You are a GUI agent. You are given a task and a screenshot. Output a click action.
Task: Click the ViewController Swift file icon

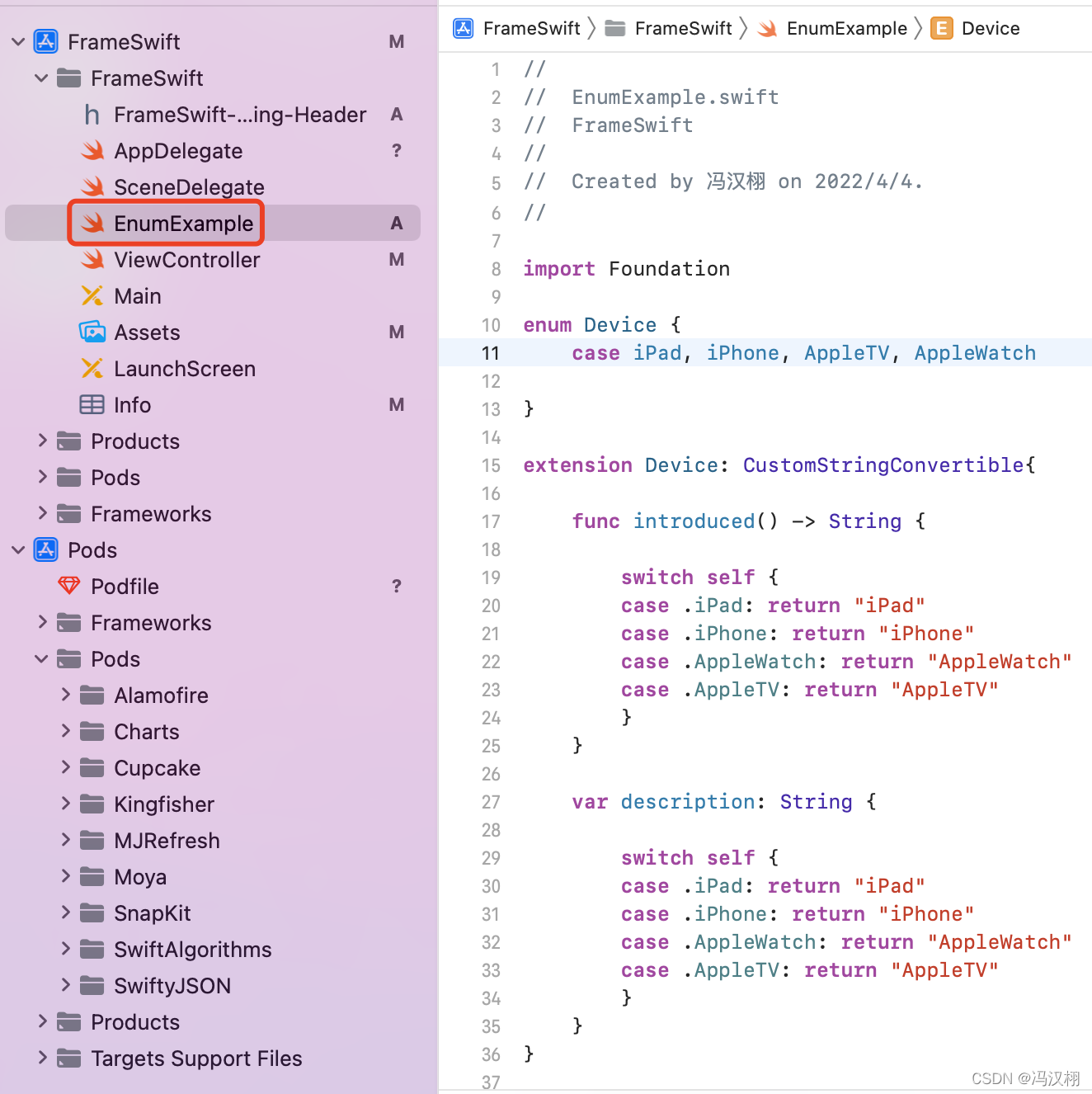click(x=92, y=259)
